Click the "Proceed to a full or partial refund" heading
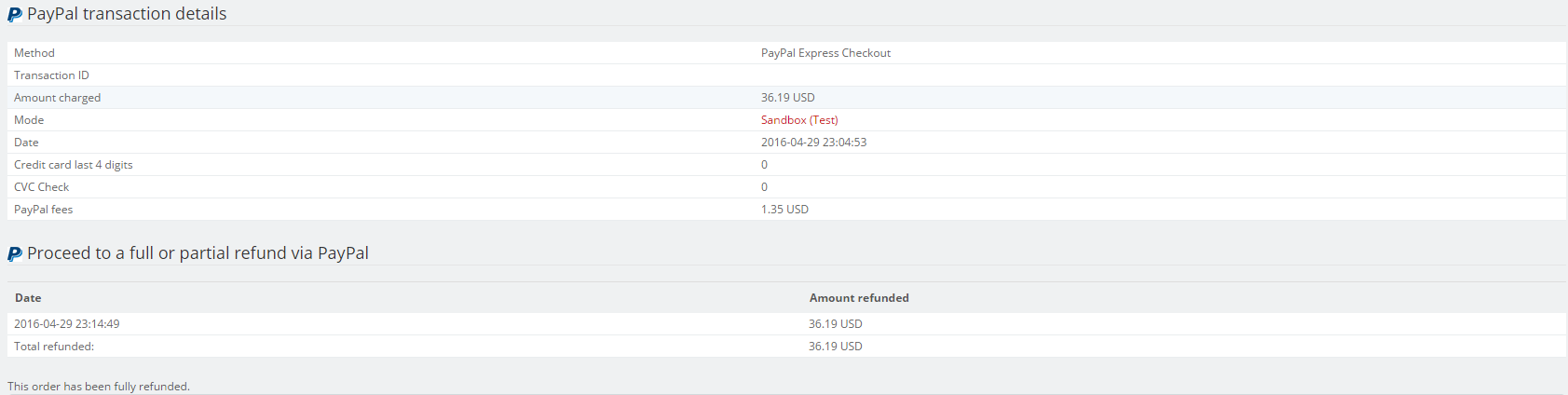The image size is (1568, 395). [198, 253]
